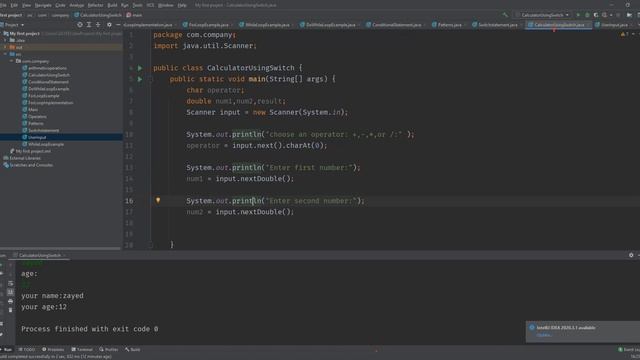The height and width of the screenshot is (360, 640).
Task: Open the Build menu
Action: (x=112, y=5)
